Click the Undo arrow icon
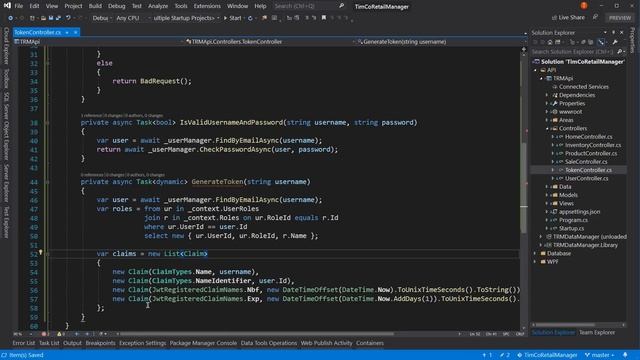This screenshot has width=640, height=360. [68, 18]
